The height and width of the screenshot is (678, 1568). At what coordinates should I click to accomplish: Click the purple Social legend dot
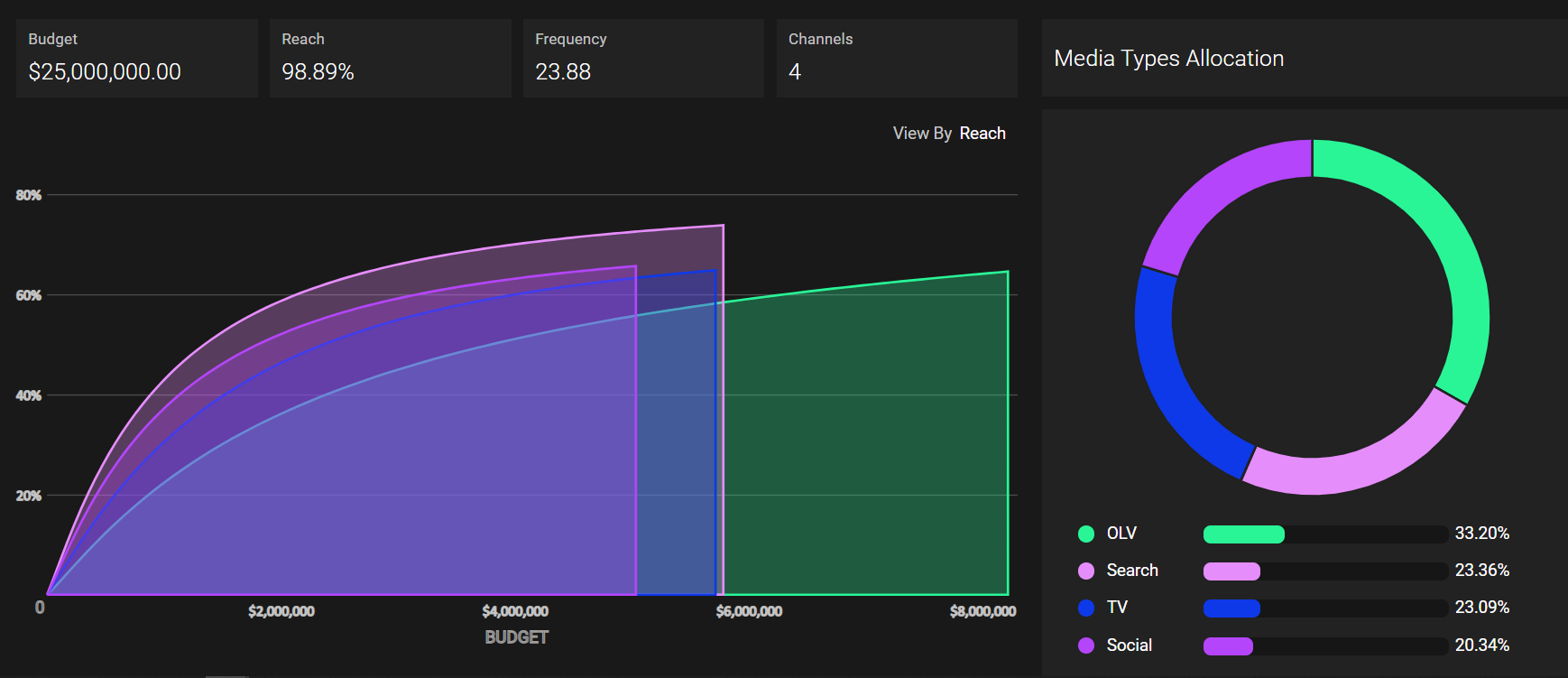pos(1086,645)
